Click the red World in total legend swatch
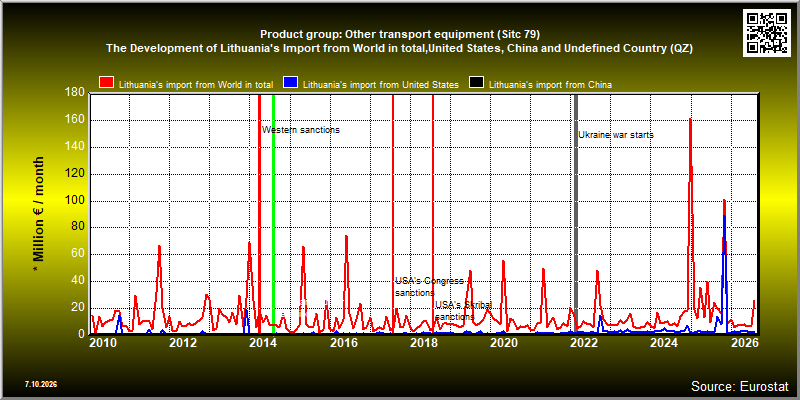The image size is (800, 400). [107, 83]
